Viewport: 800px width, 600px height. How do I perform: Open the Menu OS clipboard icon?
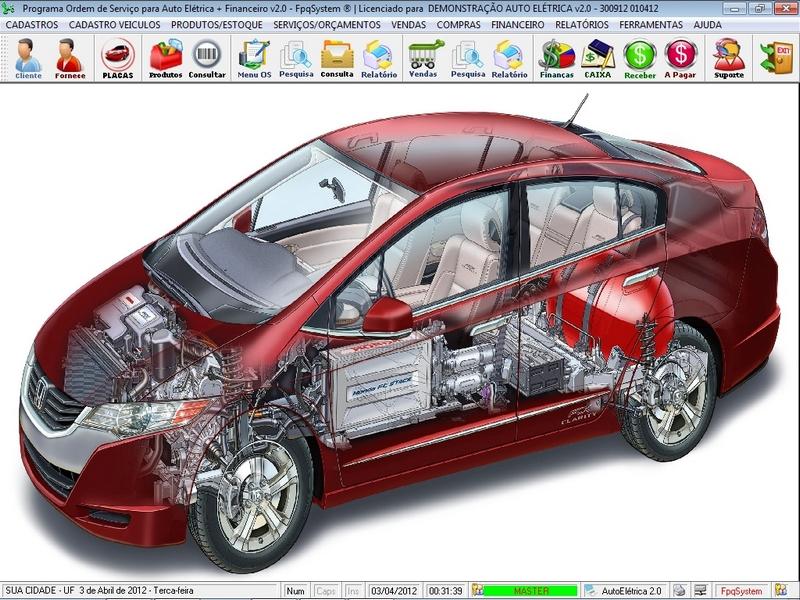pos(254,58)
